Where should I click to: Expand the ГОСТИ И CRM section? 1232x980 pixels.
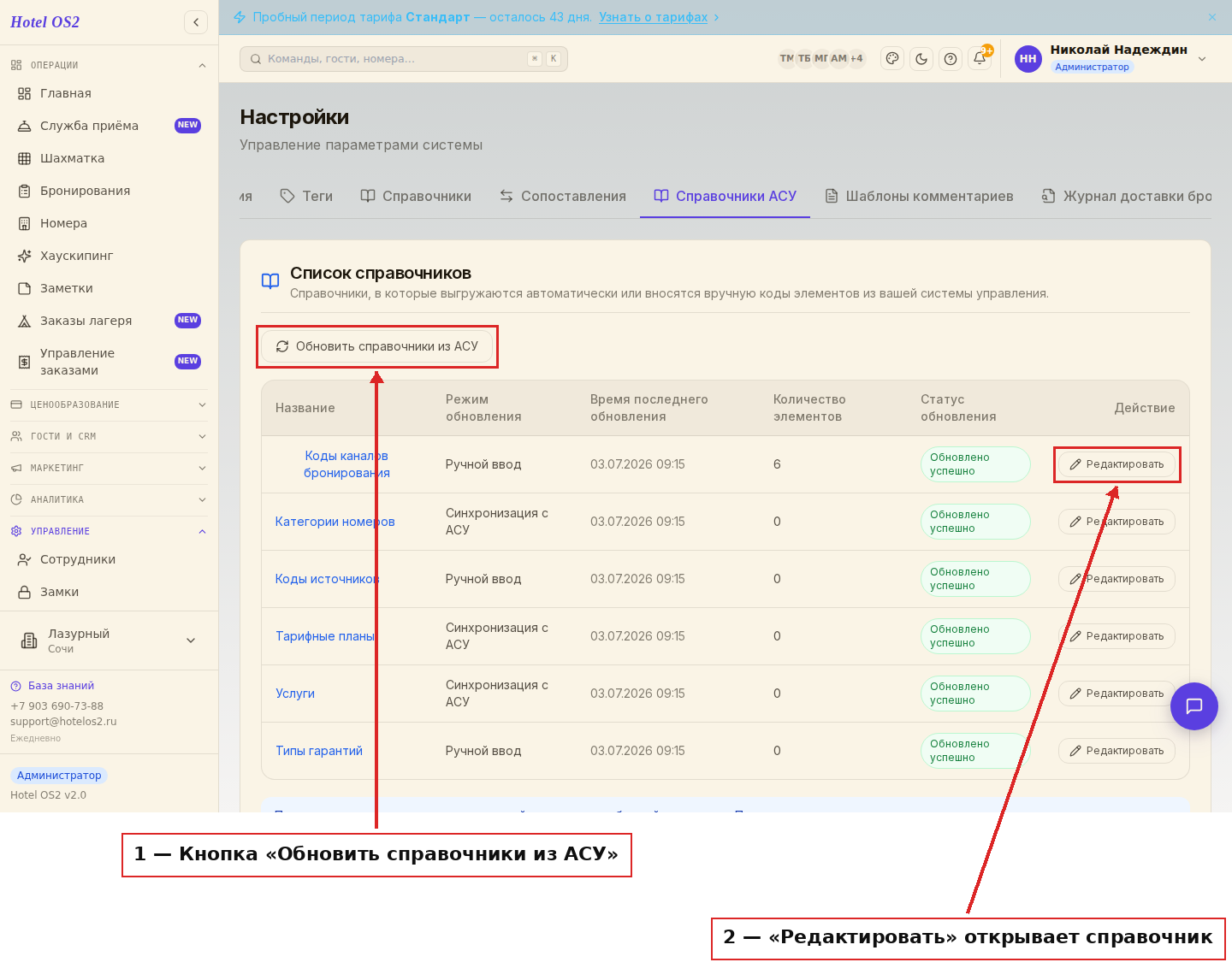[109, 436]
